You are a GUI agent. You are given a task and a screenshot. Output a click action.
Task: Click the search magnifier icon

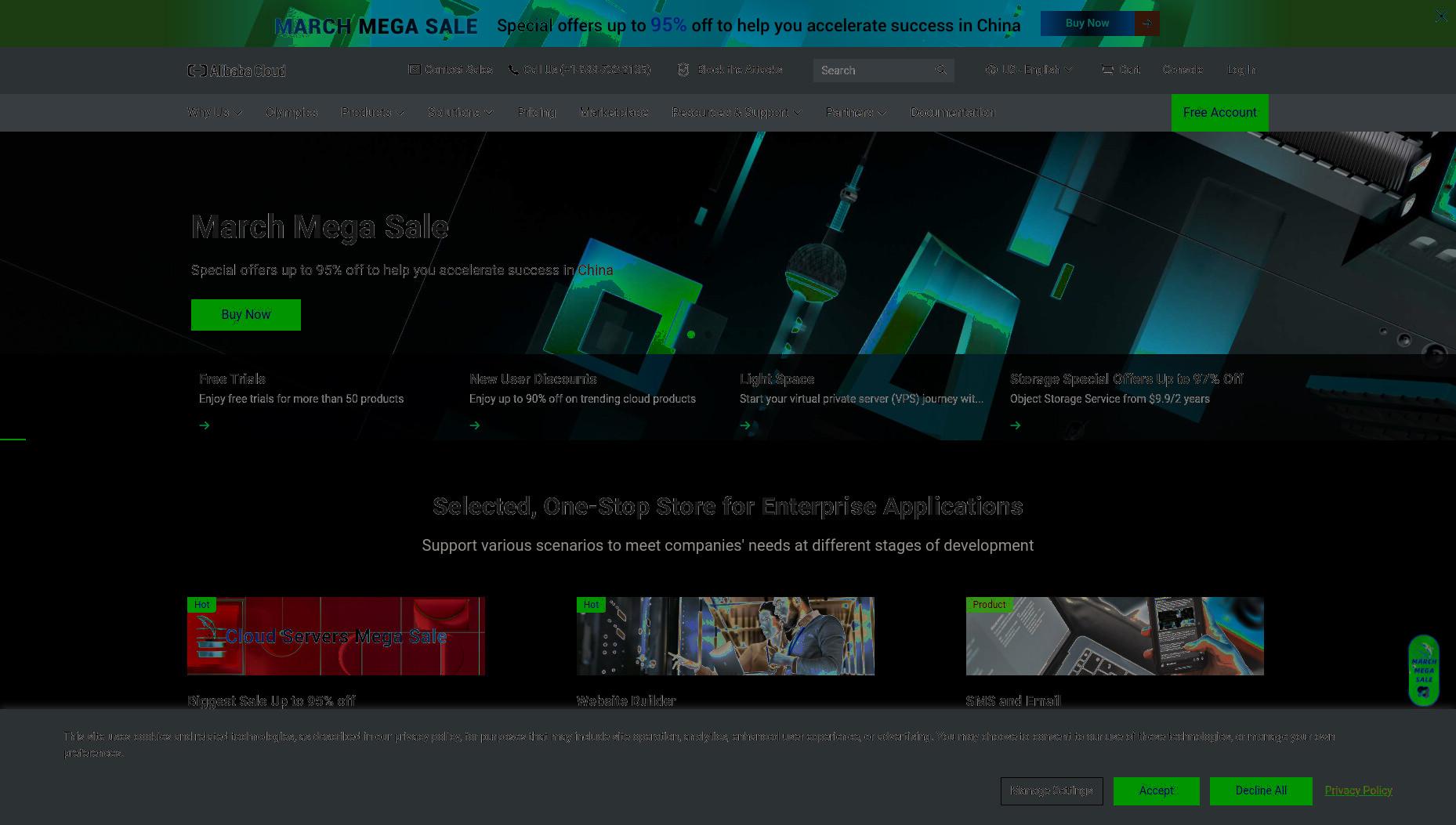(x=941, y=70)
